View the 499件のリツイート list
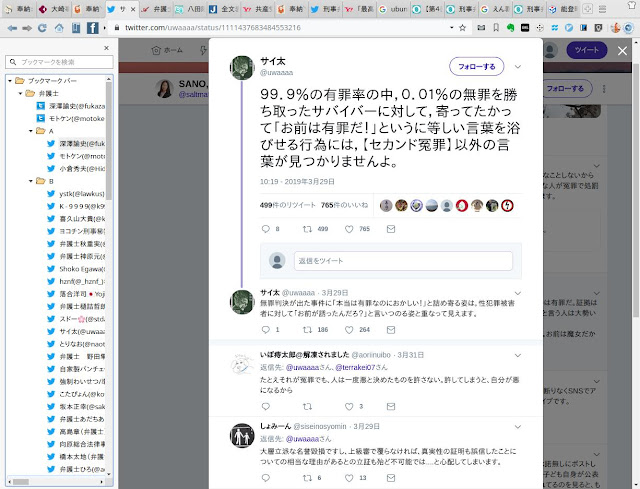The width and height of the screenshot is (640, 489). coord(288,205)
